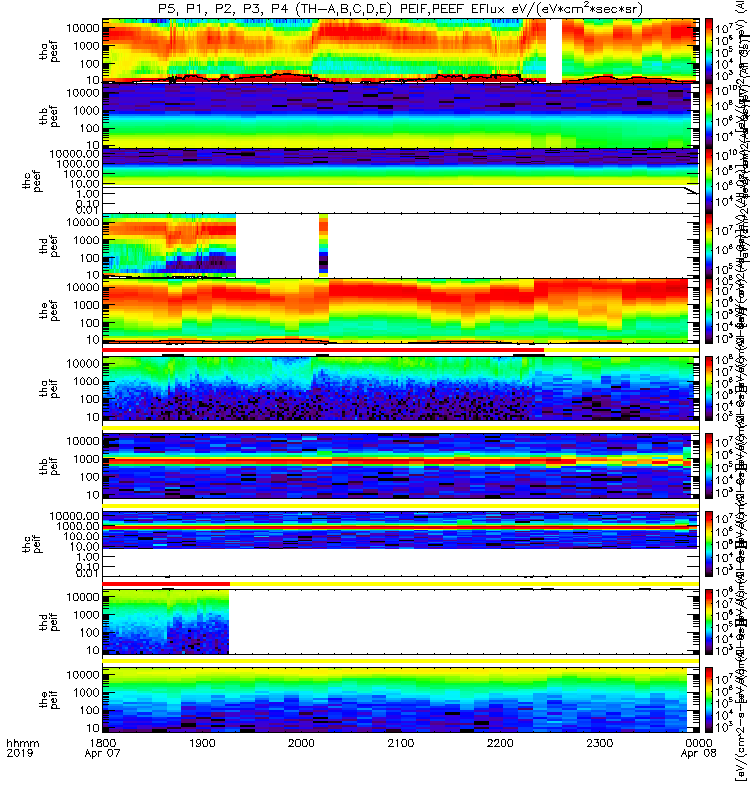
Task: Click the yellow bar directly above the the peif panel
Action: (401, 661)
